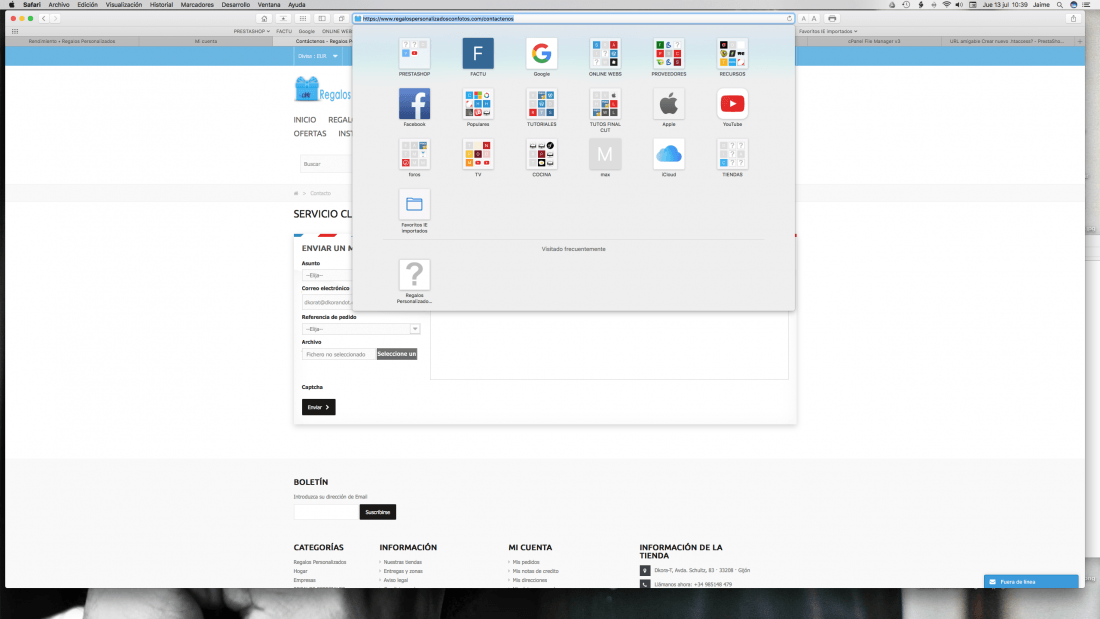Open a new tab with plus button
The height and width of the screenshot is (619, 1100).
pos(1080,41)
